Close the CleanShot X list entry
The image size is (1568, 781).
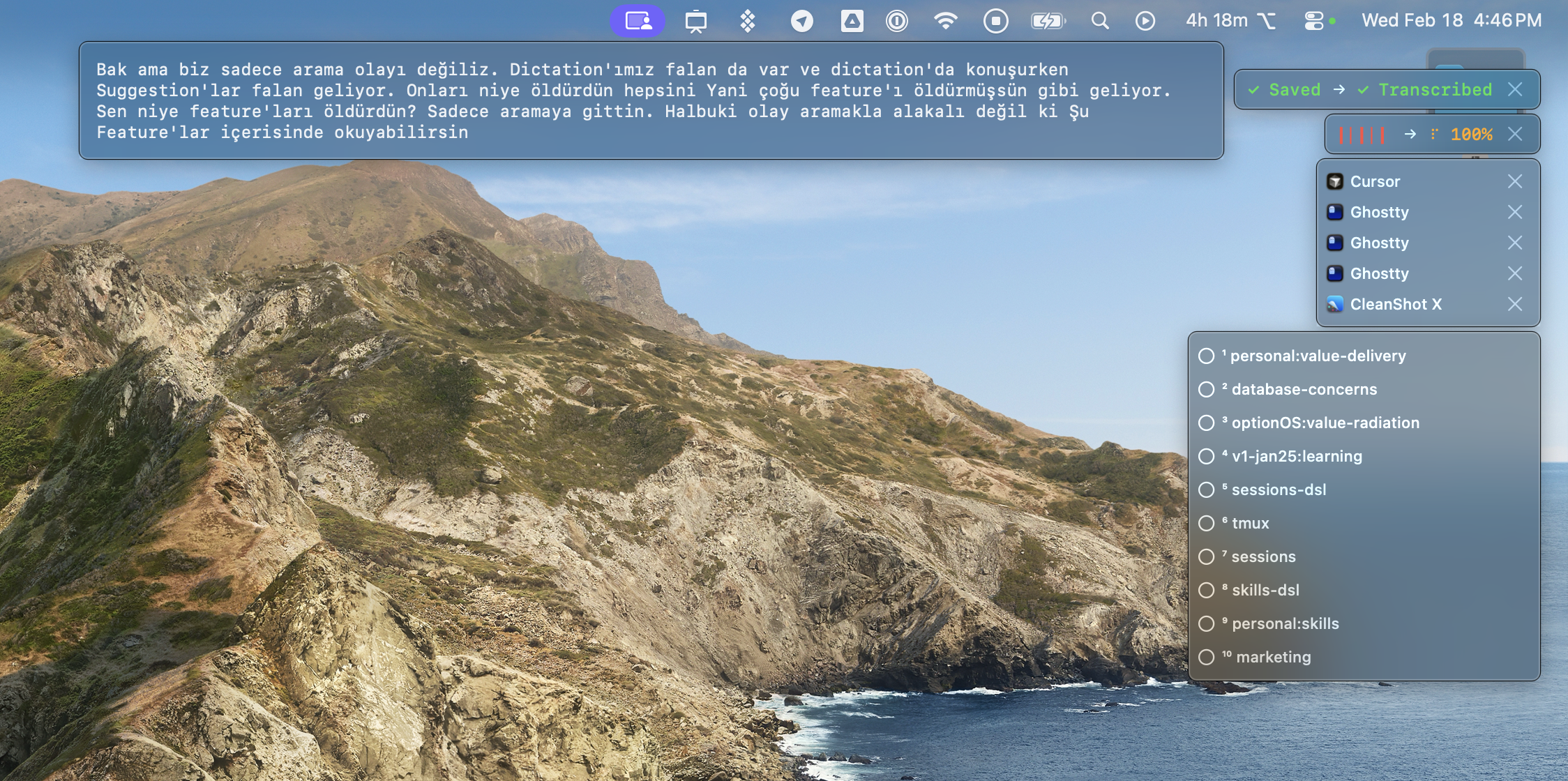click(1515, 304)
